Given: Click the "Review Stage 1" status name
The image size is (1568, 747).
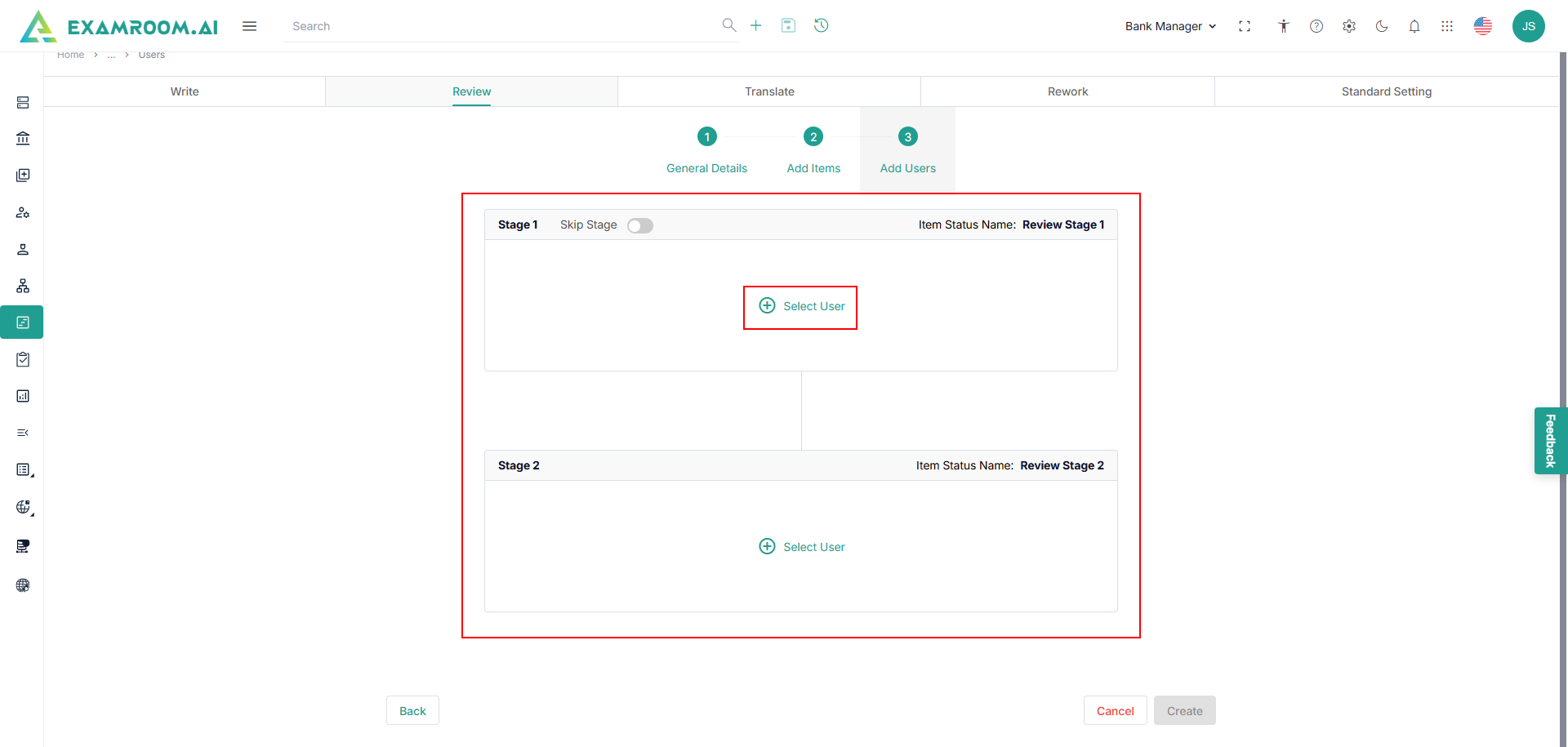Looking at the screenshot, I should click(x=1063, y=225).
